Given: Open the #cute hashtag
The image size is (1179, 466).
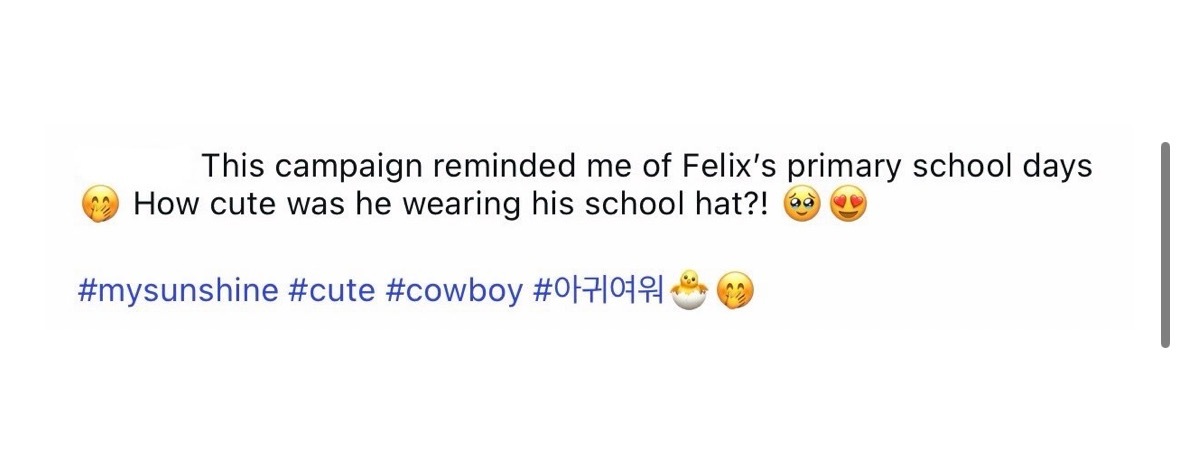Looking at the screenshot, I should coord(331,291).
